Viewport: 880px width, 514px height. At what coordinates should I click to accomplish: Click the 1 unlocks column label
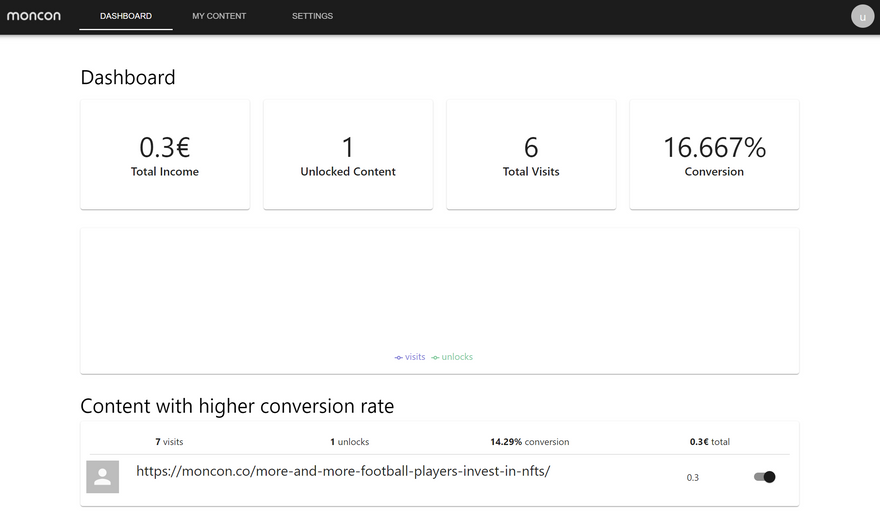[x=349, y=442]
